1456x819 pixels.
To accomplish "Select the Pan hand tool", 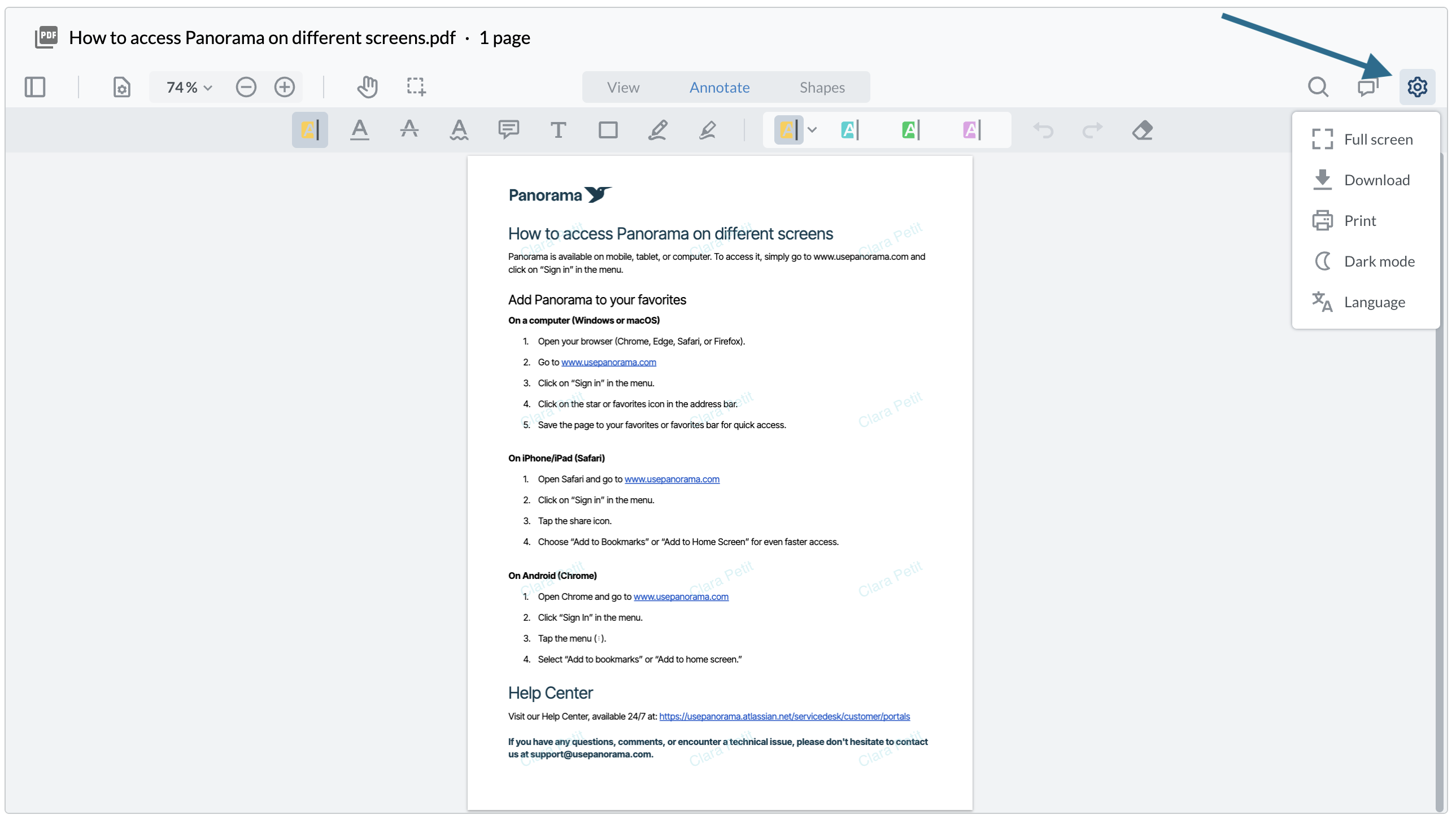I will click(368, 87).
